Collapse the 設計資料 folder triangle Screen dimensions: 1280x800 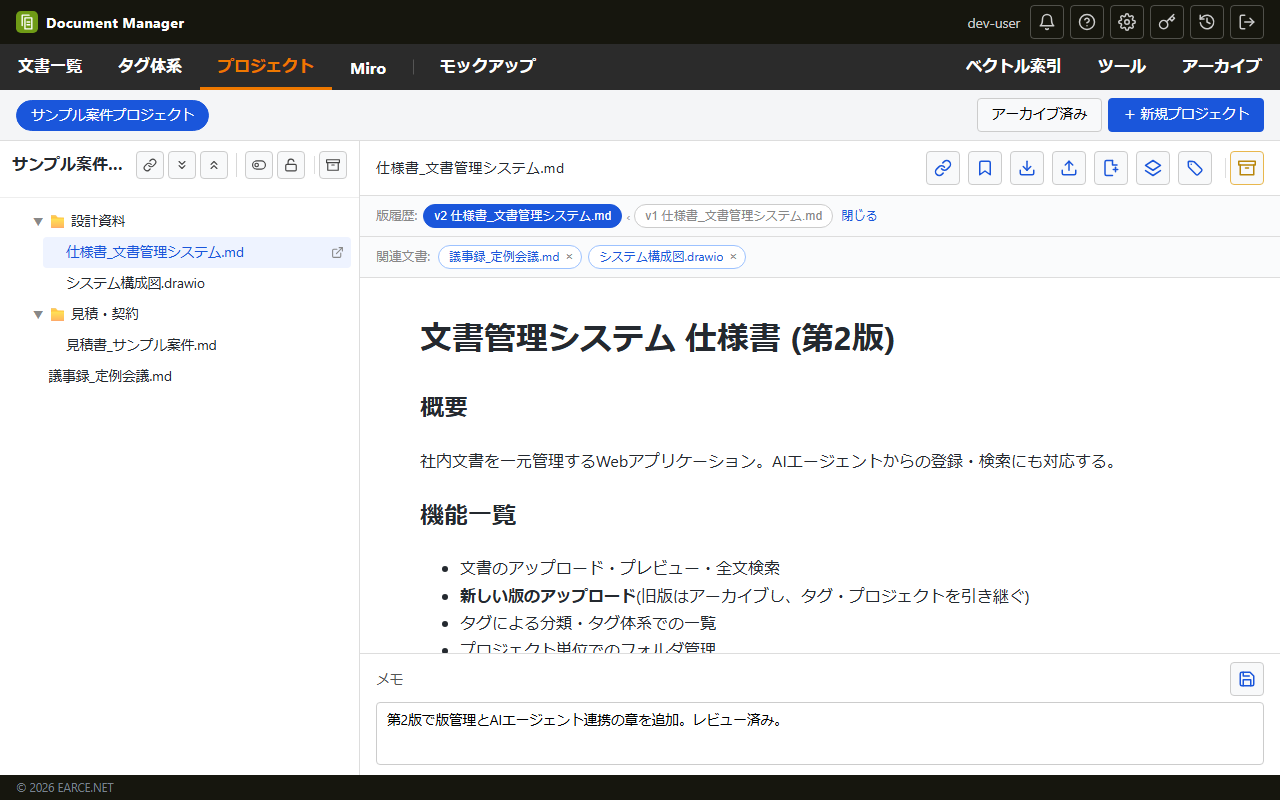pyautogui.click(x=38, y=221)
